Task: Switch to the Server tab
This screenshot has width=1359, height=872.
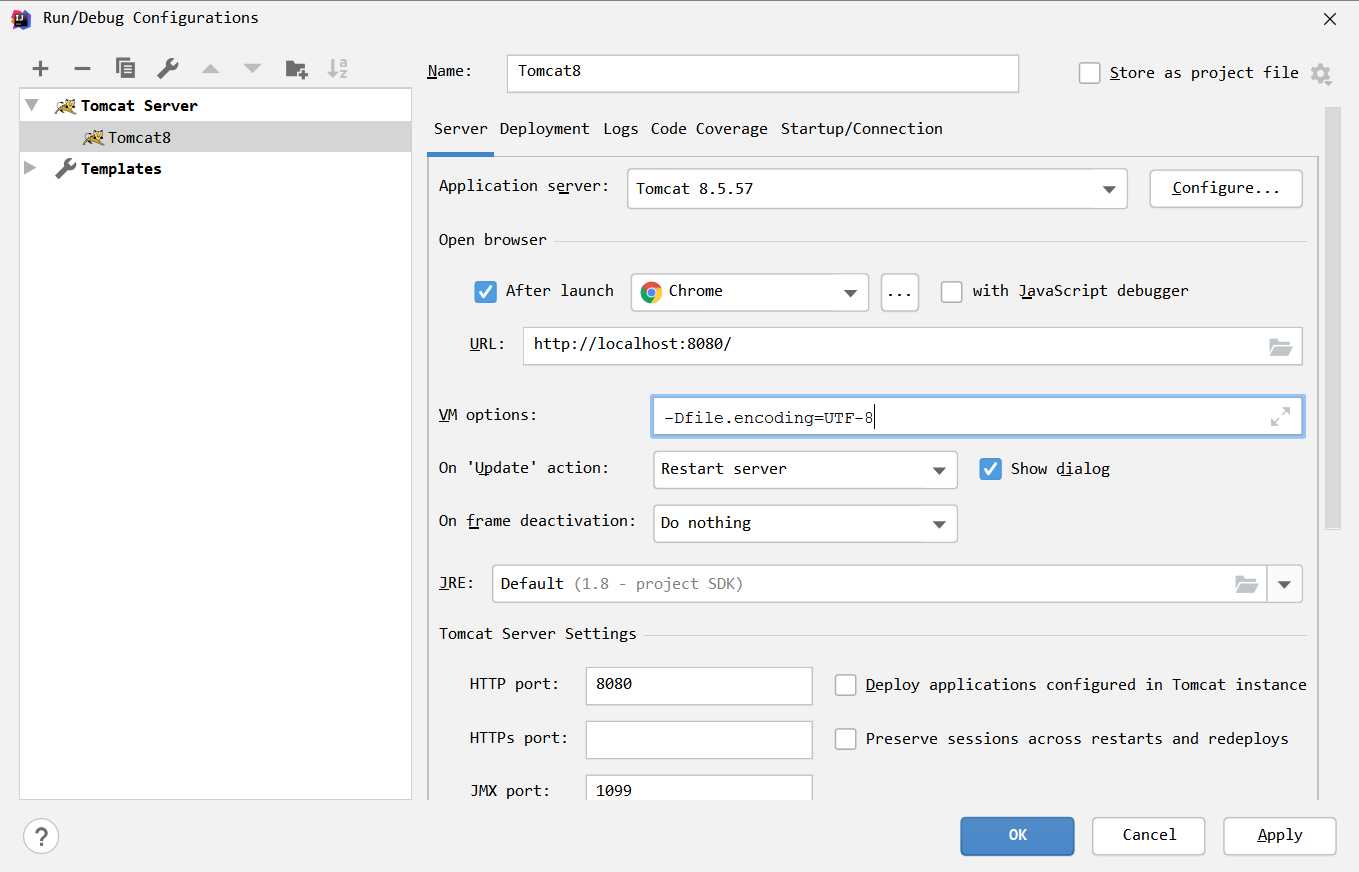Action: [x=461, y=129]
